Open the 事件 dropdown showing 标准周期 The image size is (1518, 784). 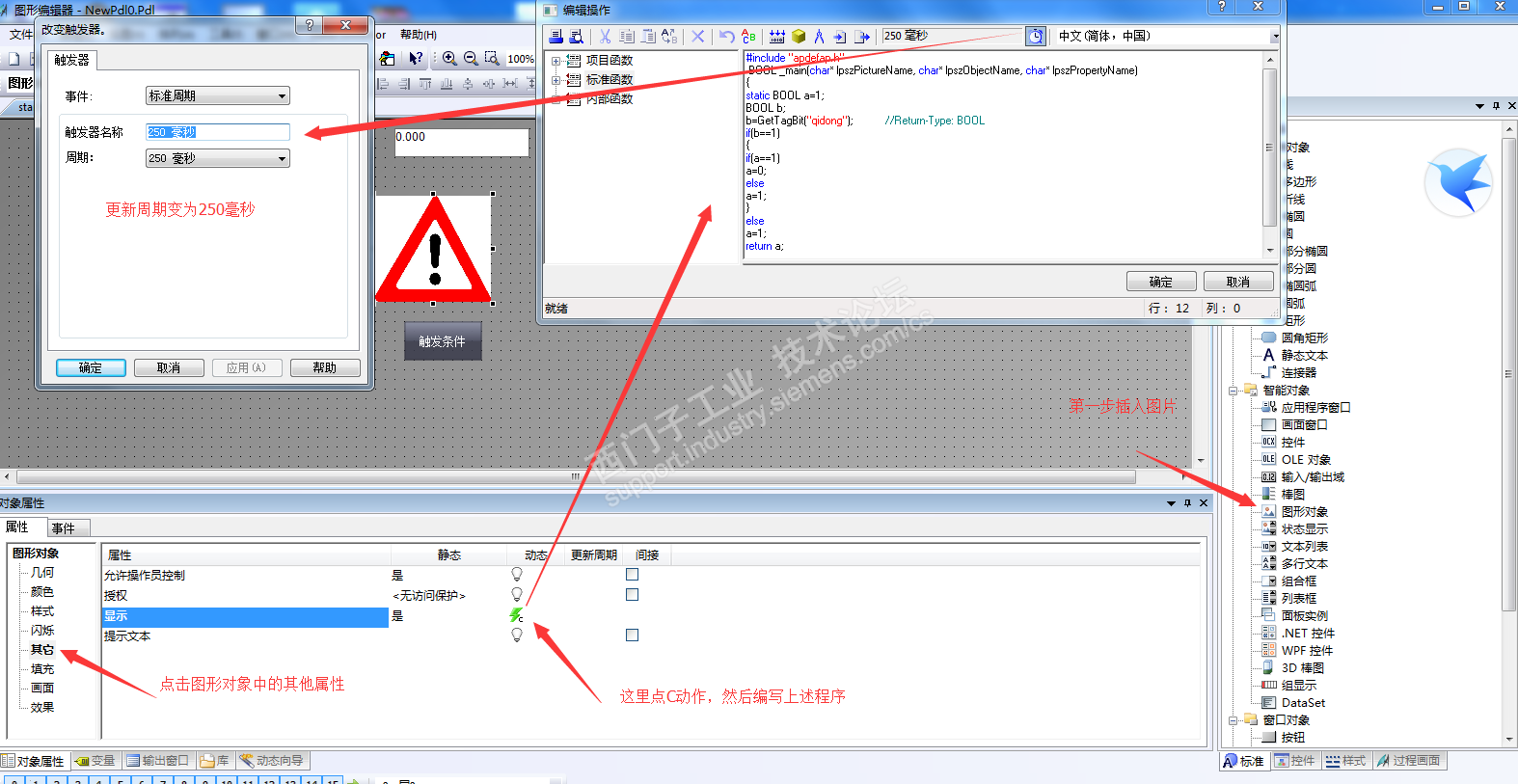[x=217, y=96]
